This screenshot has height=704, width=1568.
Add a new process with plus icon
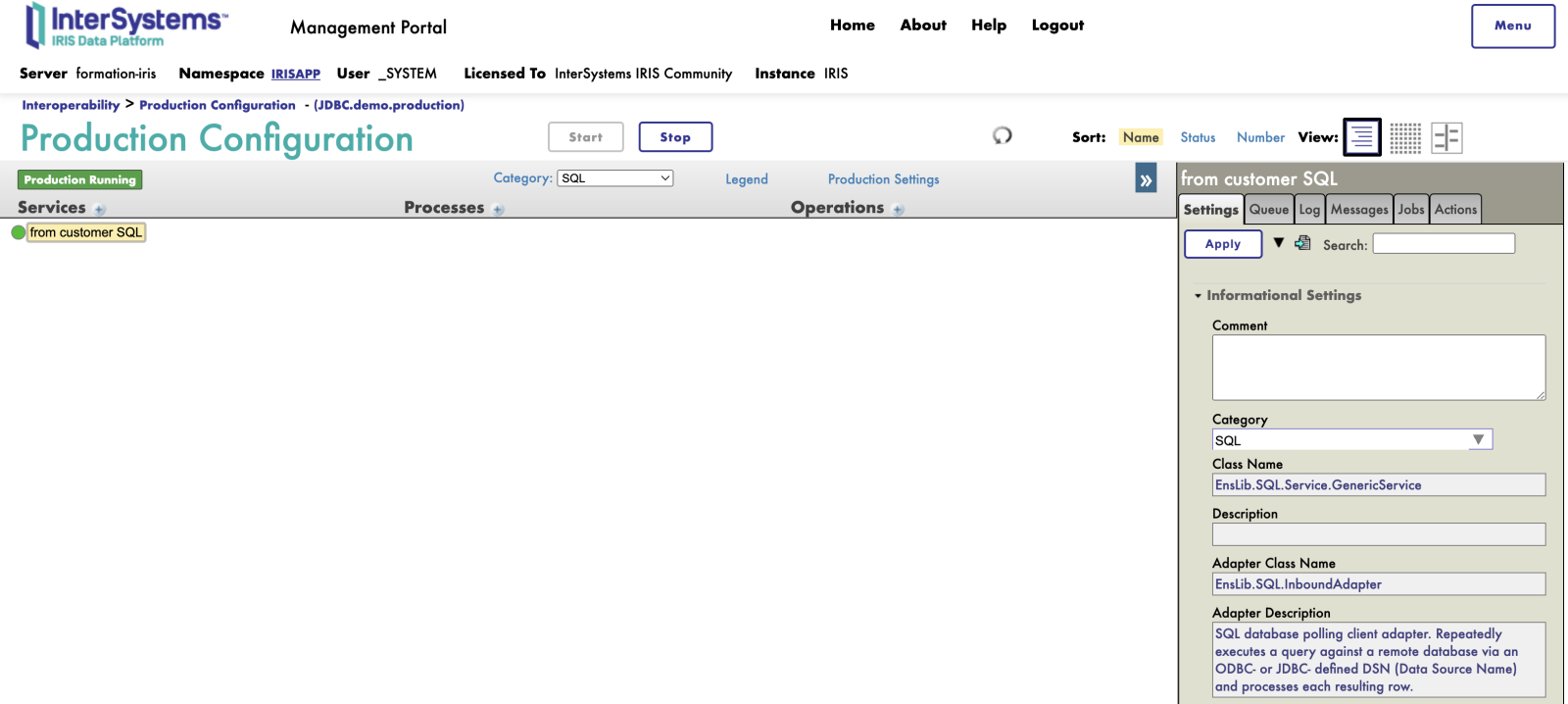[499, 210]
